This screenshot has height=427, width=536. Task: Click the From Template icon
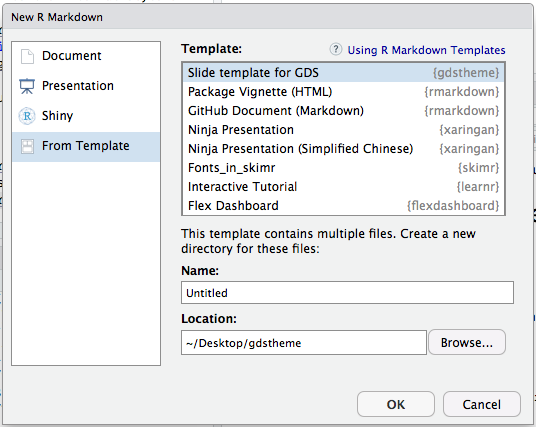point(27,146)
